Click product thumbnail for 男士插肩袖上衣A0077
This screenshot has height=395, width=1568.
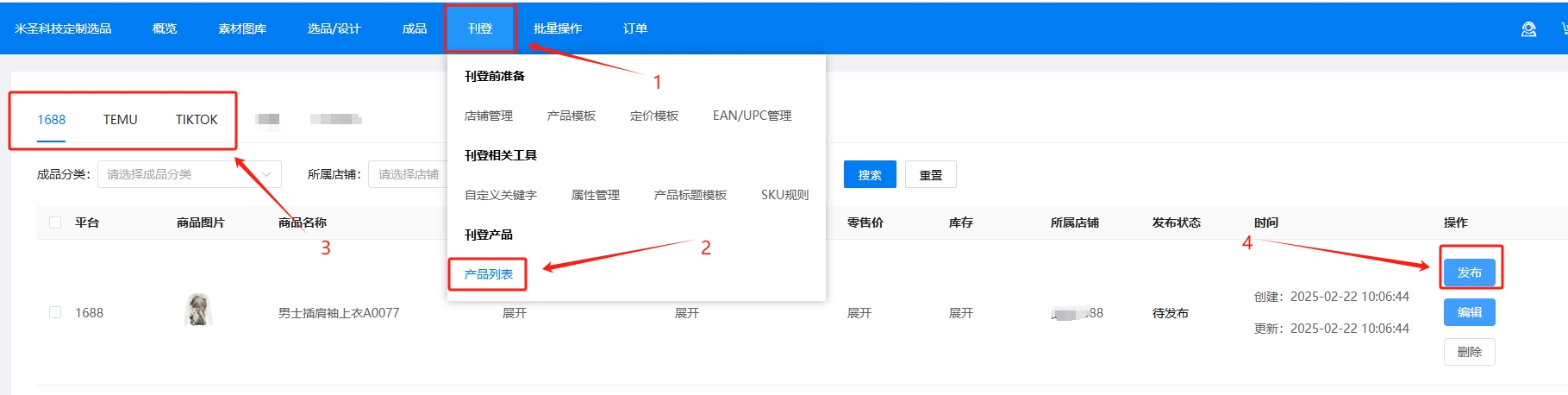pos(199,310)
